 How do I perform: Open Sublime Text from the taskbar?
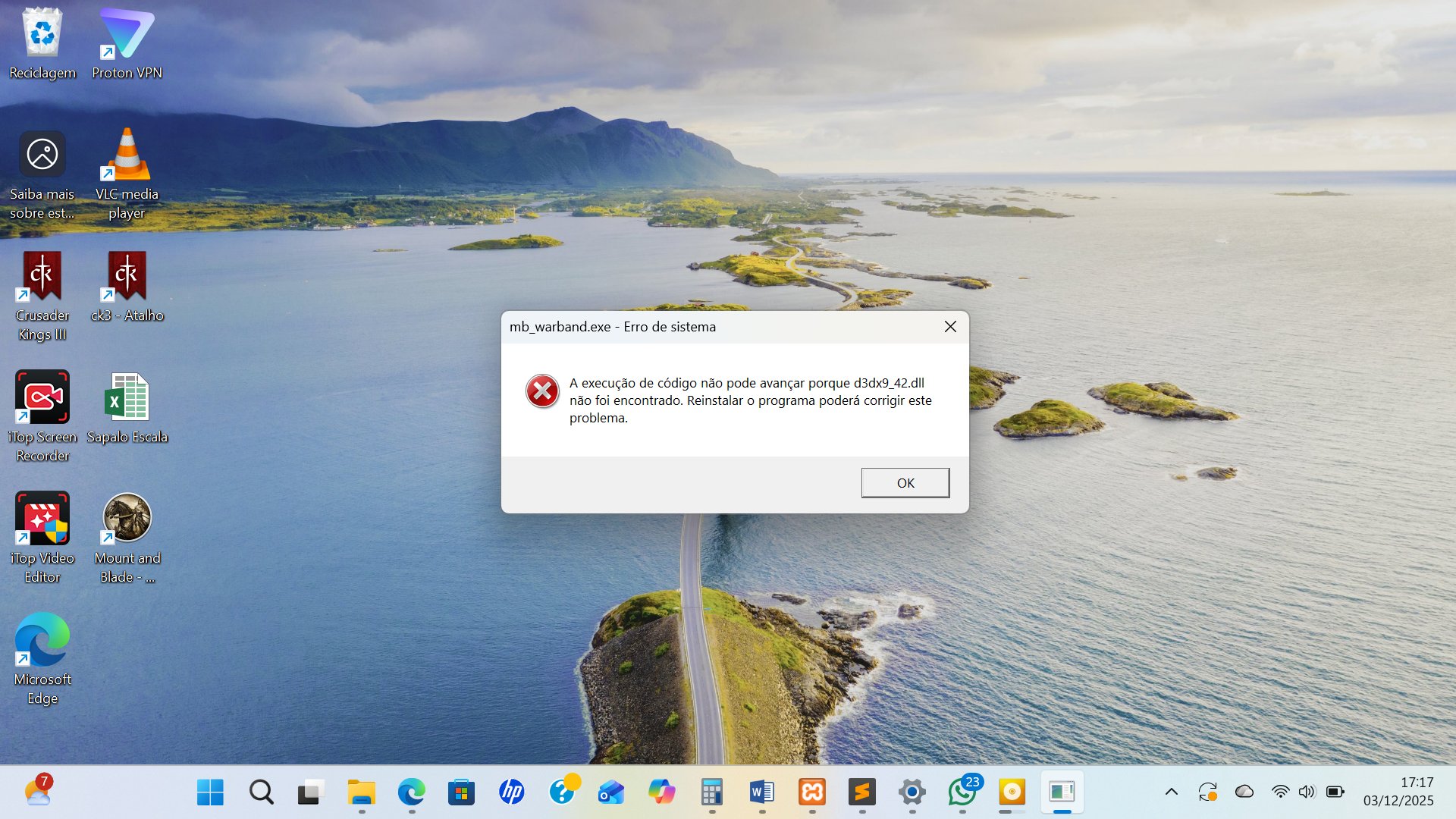click(x=862, y=792)
